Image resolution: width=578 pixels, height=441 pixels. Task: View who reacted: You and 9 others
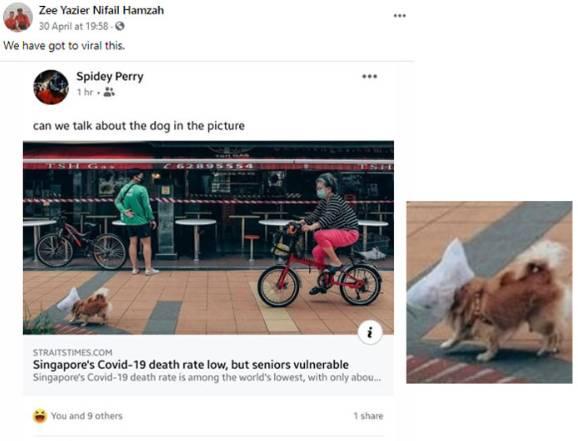[87, 416]
